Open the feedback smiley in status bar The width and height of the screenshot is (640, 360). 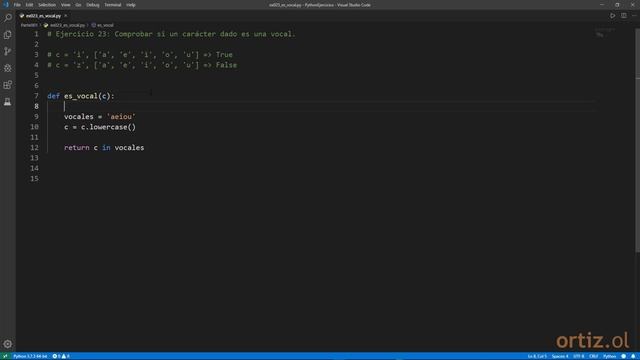coord(624,356)
